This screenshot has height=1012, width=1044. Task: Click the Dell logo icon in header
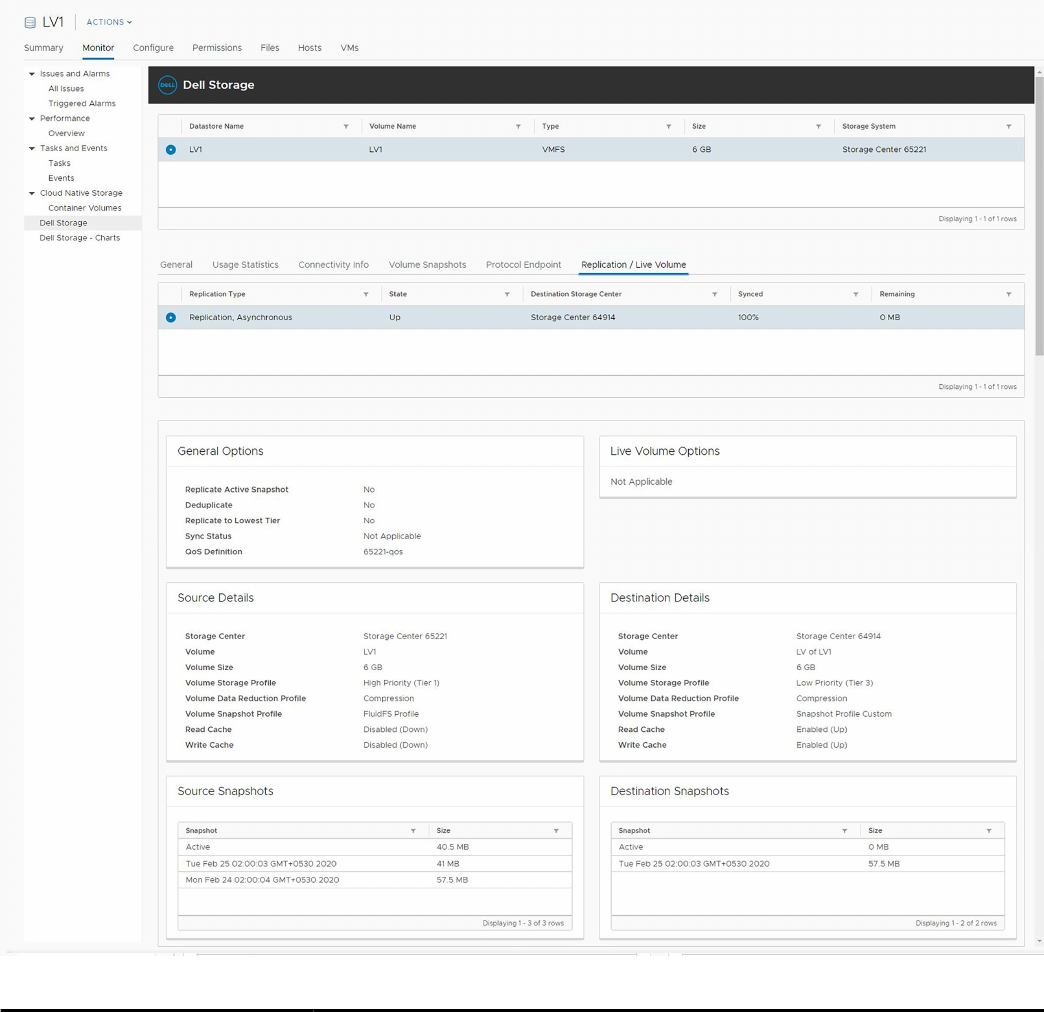(168, 85)
